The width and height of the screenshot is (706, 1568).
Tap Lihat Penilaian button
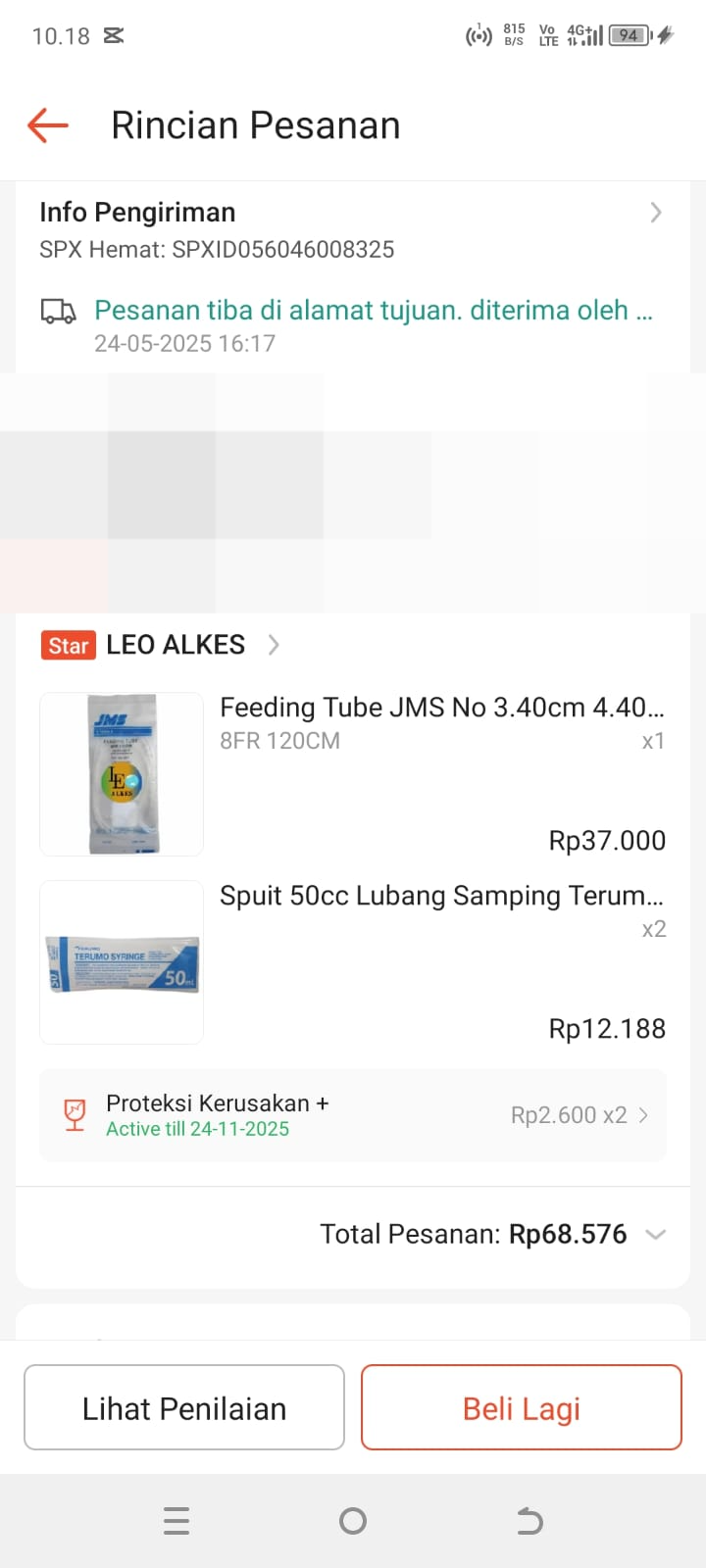click(184, 1407)
